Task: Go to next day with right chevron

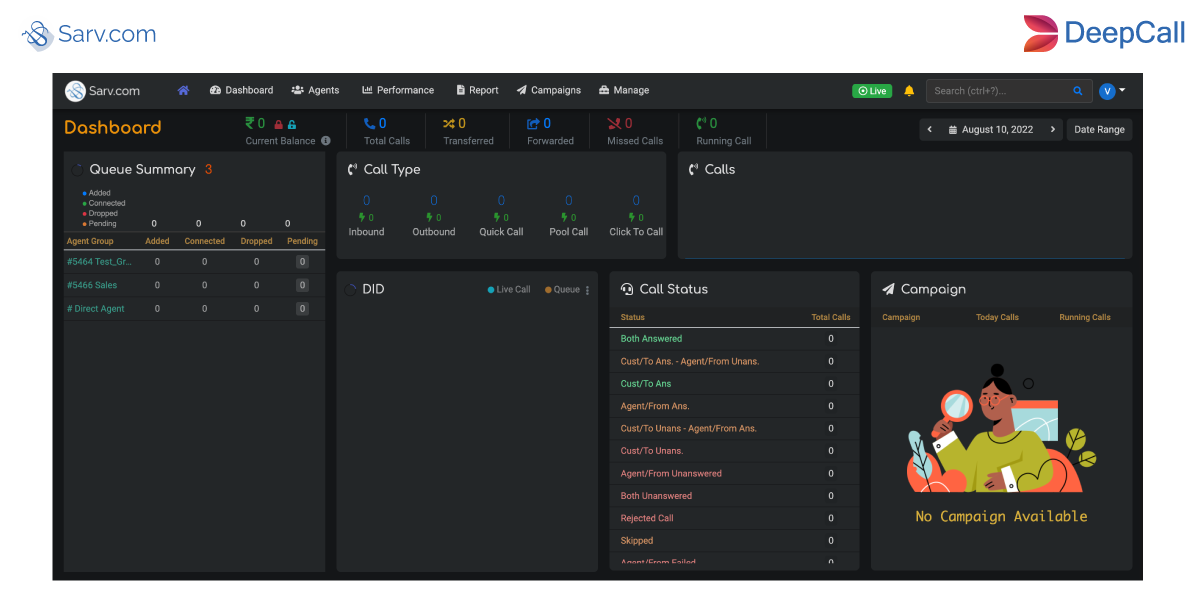Action: pos(1052,129)
